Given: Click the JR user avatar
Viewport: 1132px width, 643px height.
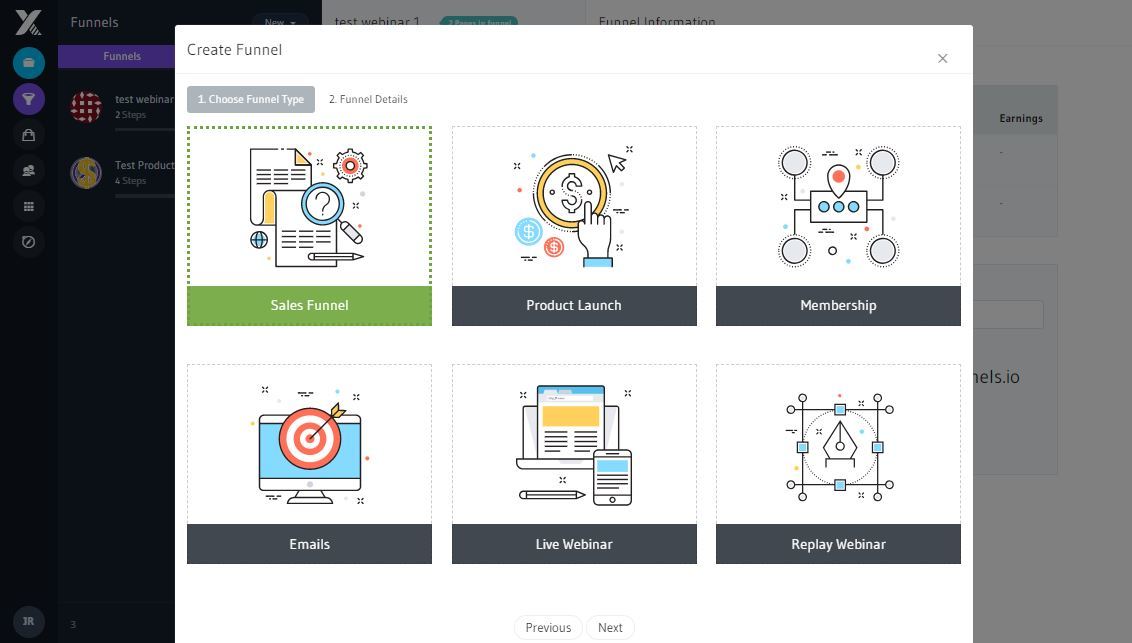Looking at the screenshot, I should [29, 621].
